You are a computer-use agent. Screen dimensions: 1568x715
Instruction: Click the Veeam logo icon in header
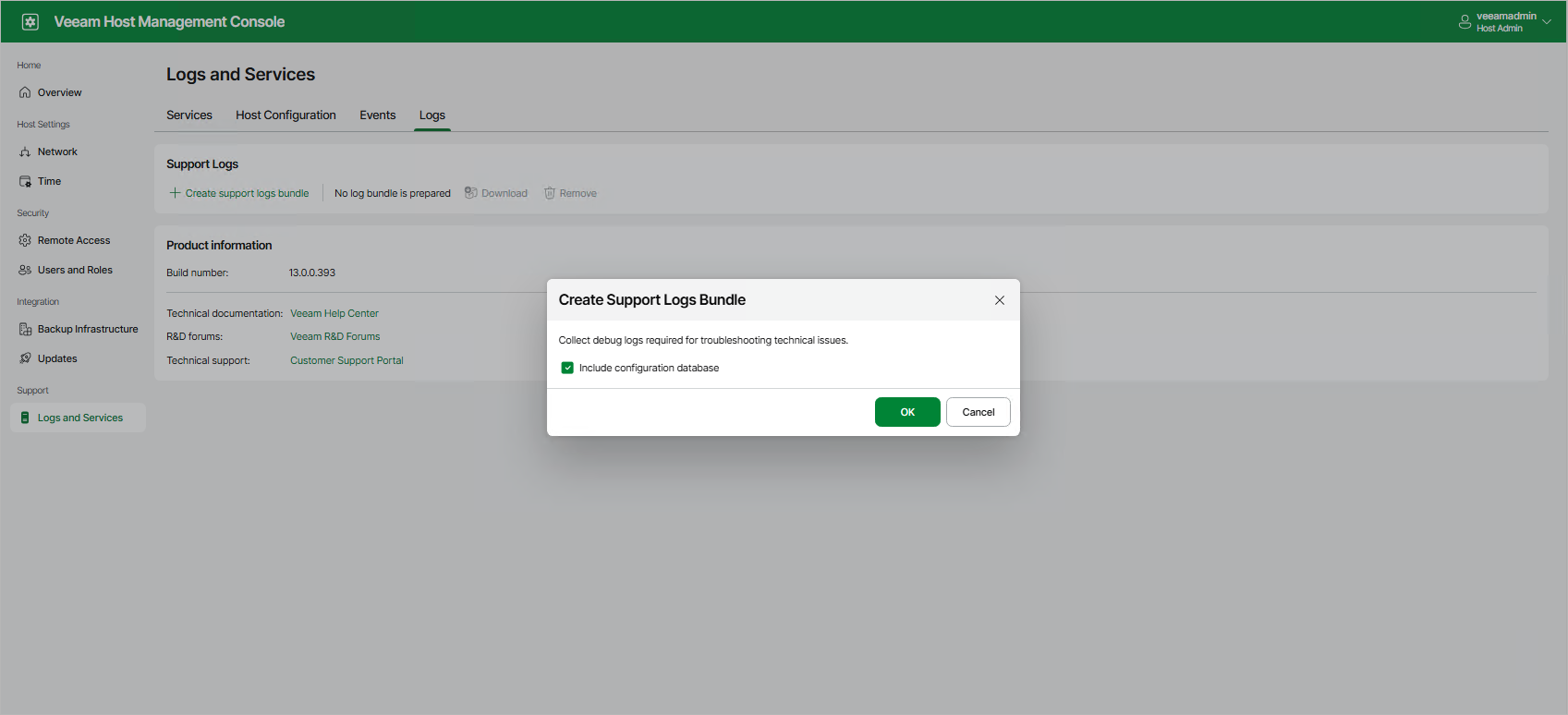tap(30, 21)
